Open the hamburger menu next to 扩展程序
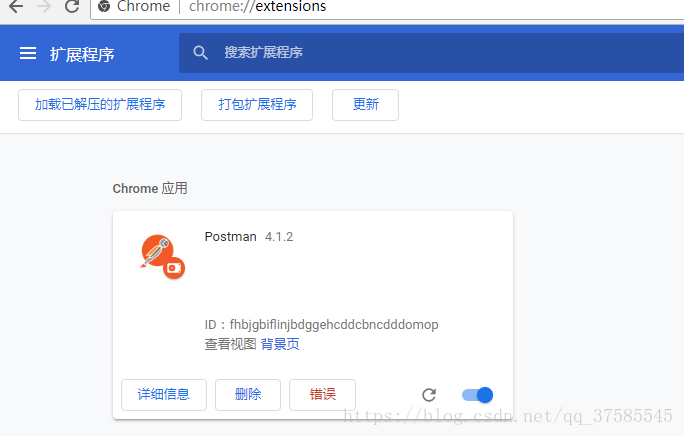Viewport: 684px width, 436px height. [x=28, y=53]
